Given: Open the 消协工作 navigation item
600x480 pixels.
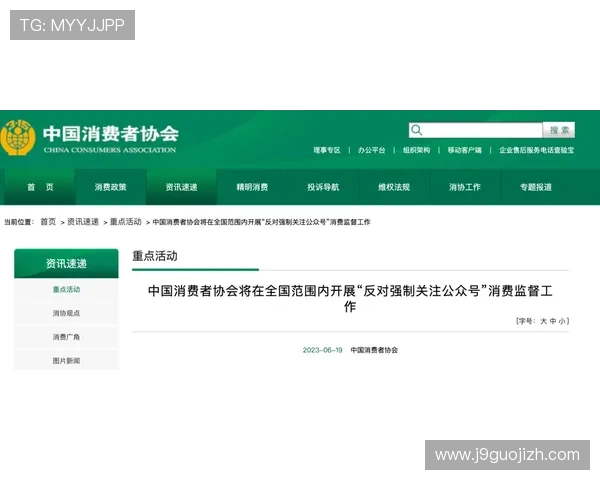Looking at the screenshot, I should 465,187.
